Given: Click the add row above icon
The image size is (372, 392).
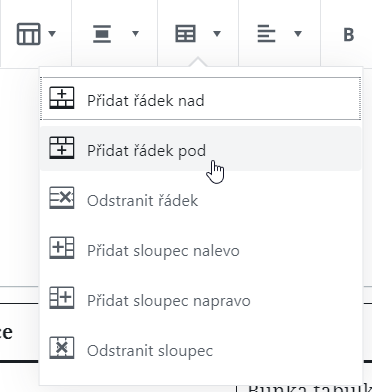Looking at the screenshot, I should pos(62,98).
